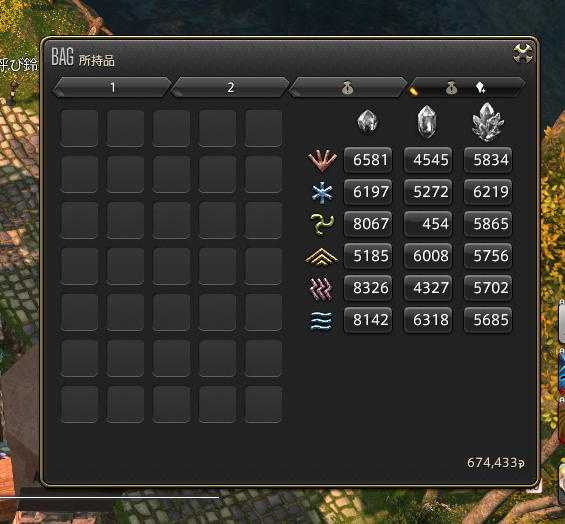Click the first empty inventory slot
The image size is (565, 524).
pyautogui.click(x=79, y=128)
